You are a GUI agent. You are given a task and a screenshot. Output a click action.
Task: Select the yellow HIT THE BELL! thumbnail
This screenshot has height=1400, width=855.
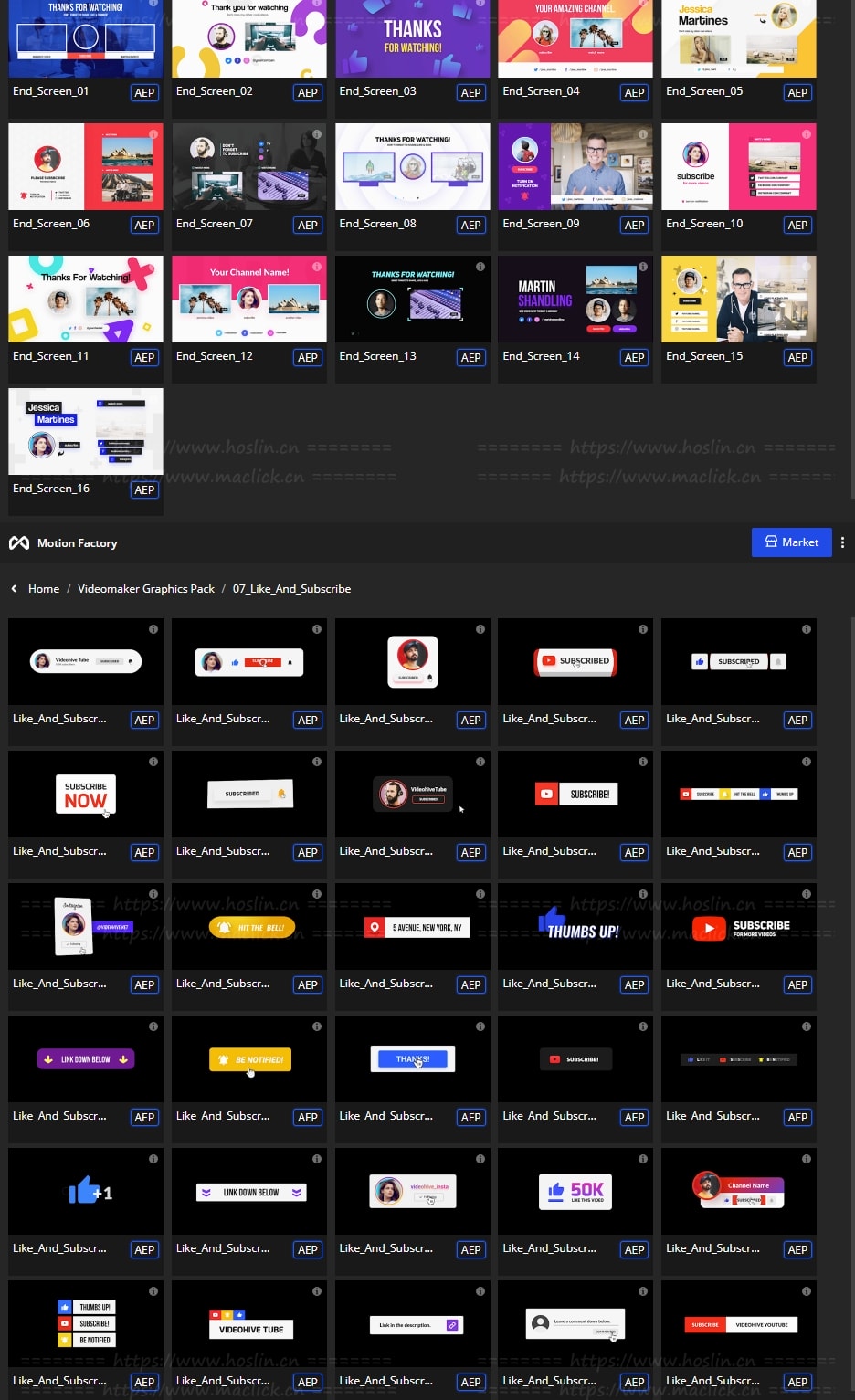click(249, 926)
